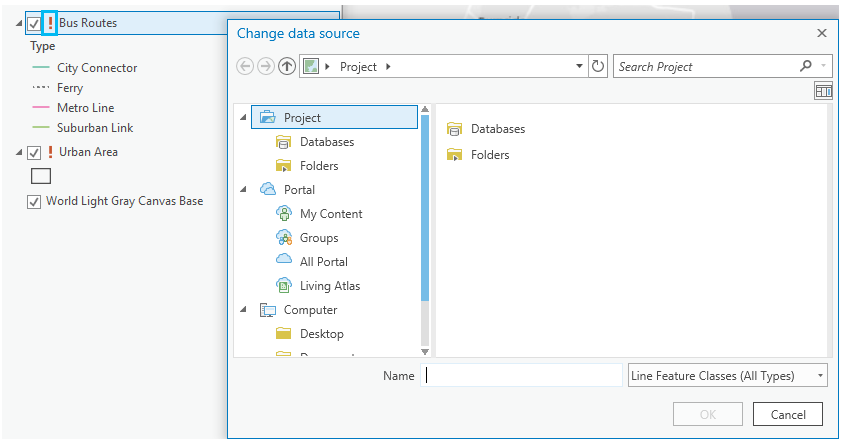The image size is (846, 444).
Task: Click the red exclamation beside Urban Area
Action: pyautogui.click(x=50, y=152)
